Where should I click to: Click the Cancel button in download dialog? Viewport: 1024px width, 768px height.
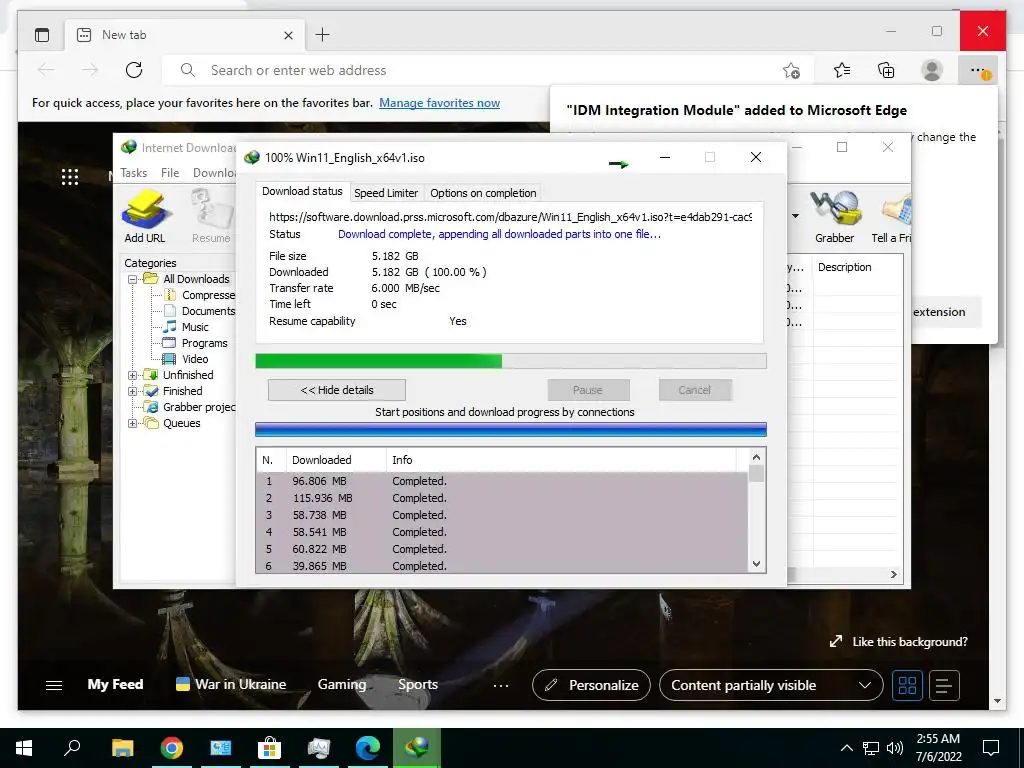694,390
